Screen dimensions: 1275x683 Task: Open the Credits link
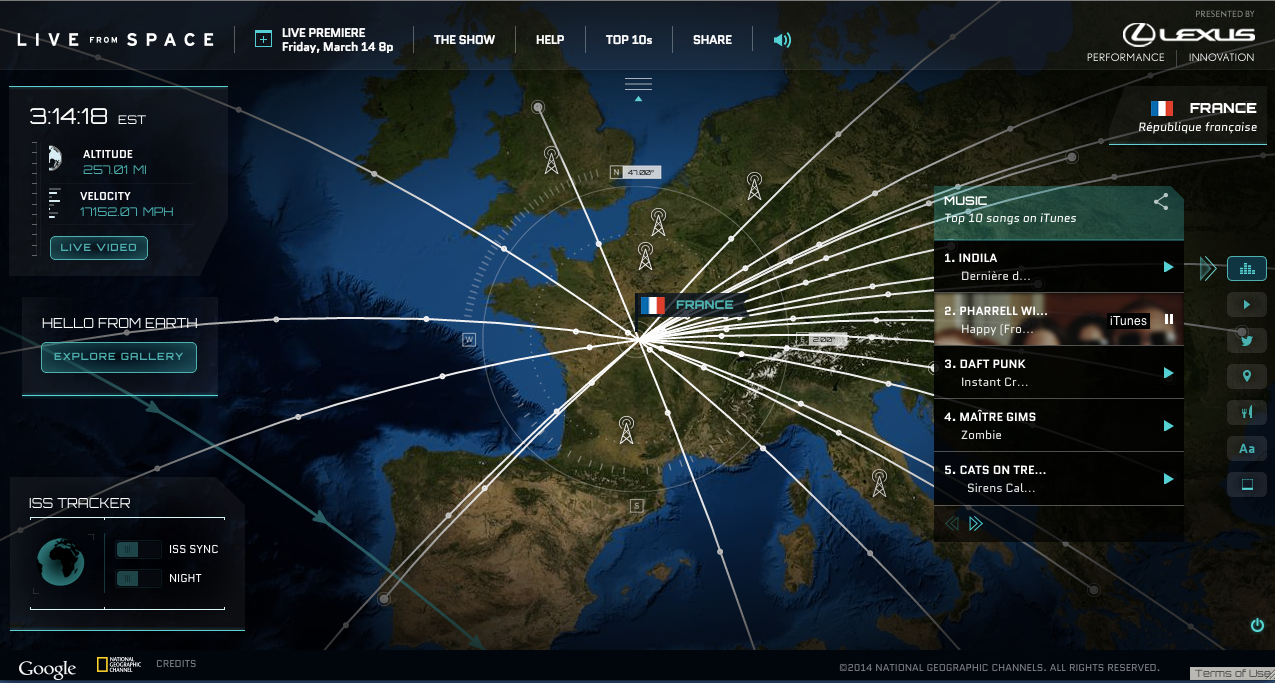(x=176, y=664)
